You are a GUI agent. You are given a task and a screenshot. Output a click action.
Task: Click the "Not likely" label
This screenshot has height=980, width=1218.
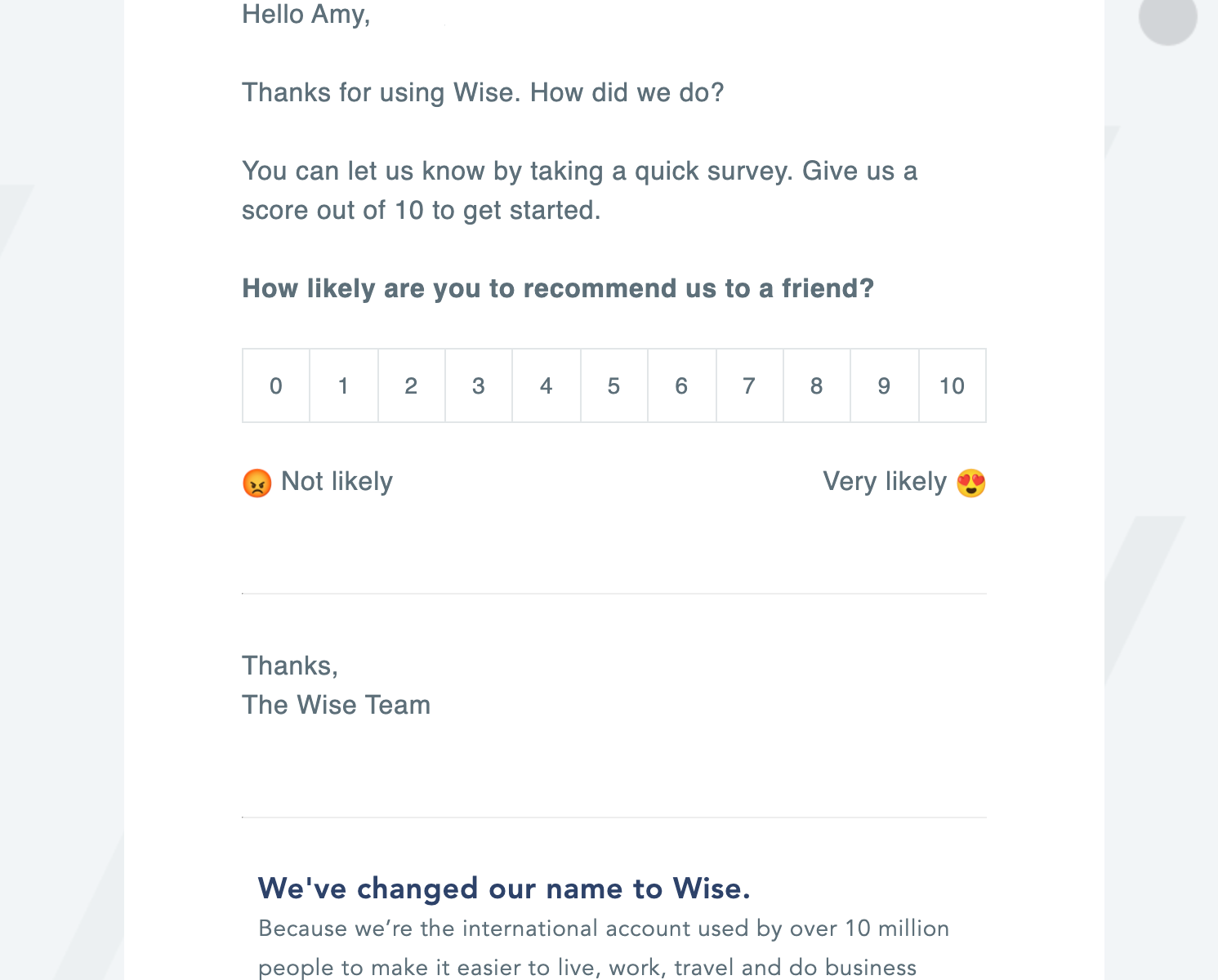pyautogui.click(x=337, y=482)
